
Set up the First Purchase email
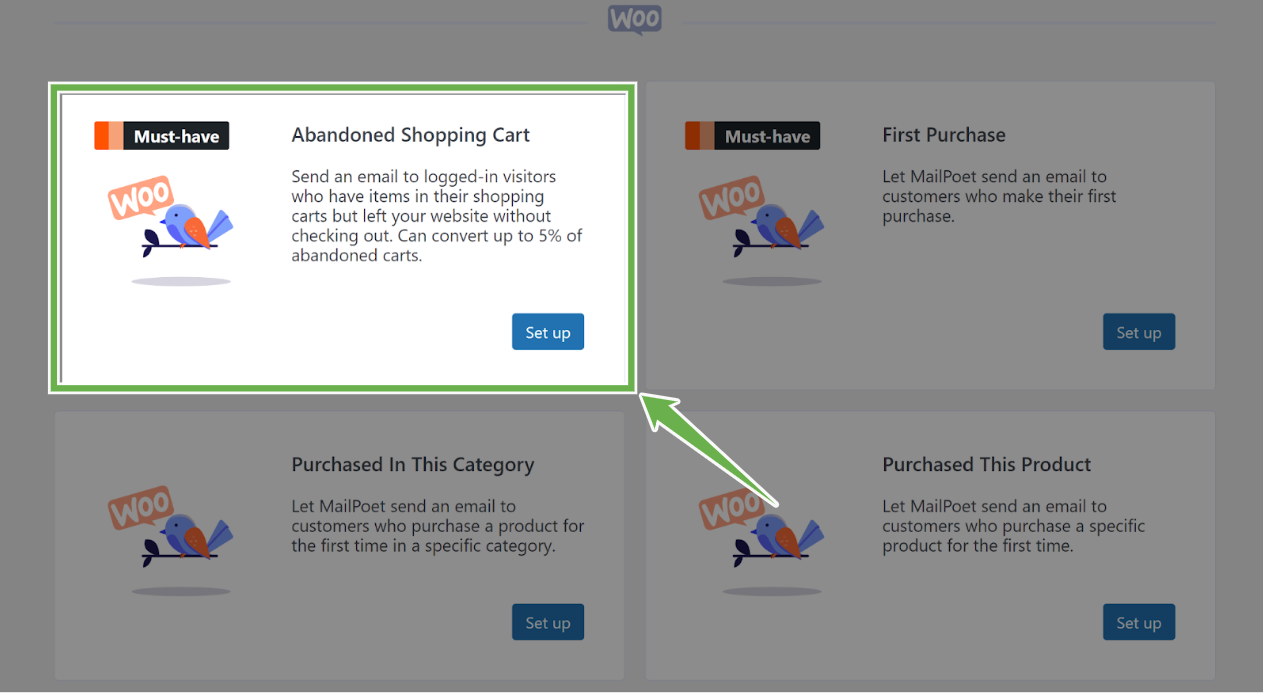pos(1139,332)
